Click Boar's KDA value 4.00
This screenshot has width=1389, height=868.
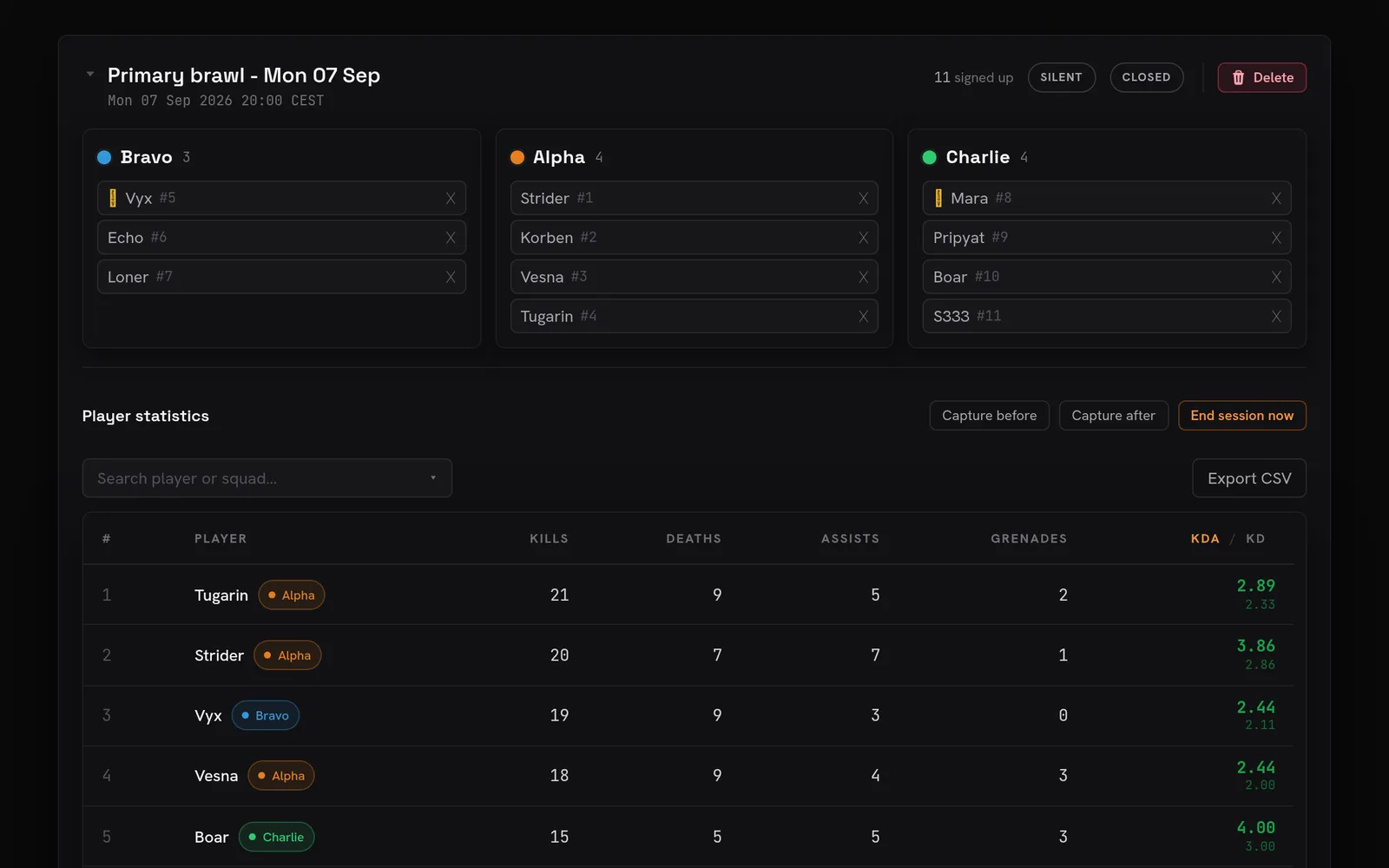pyautogui.click(x=1256, y=827)
